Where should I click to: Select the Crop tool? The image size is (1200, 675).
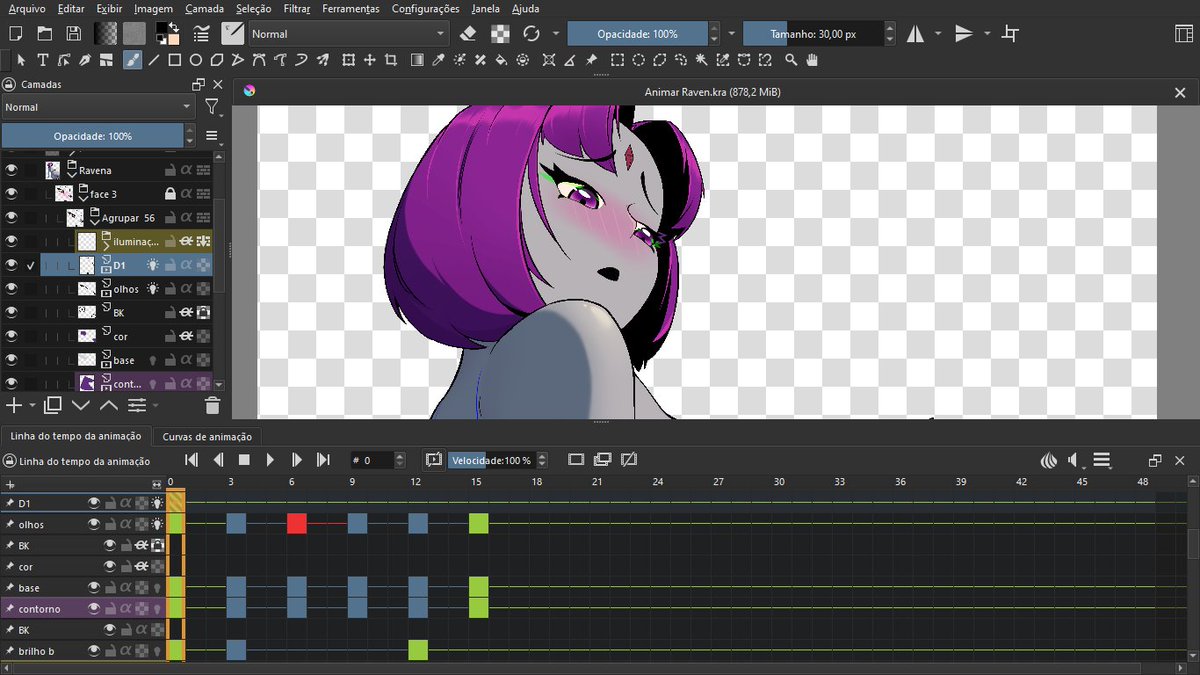[x=391, y=60]
